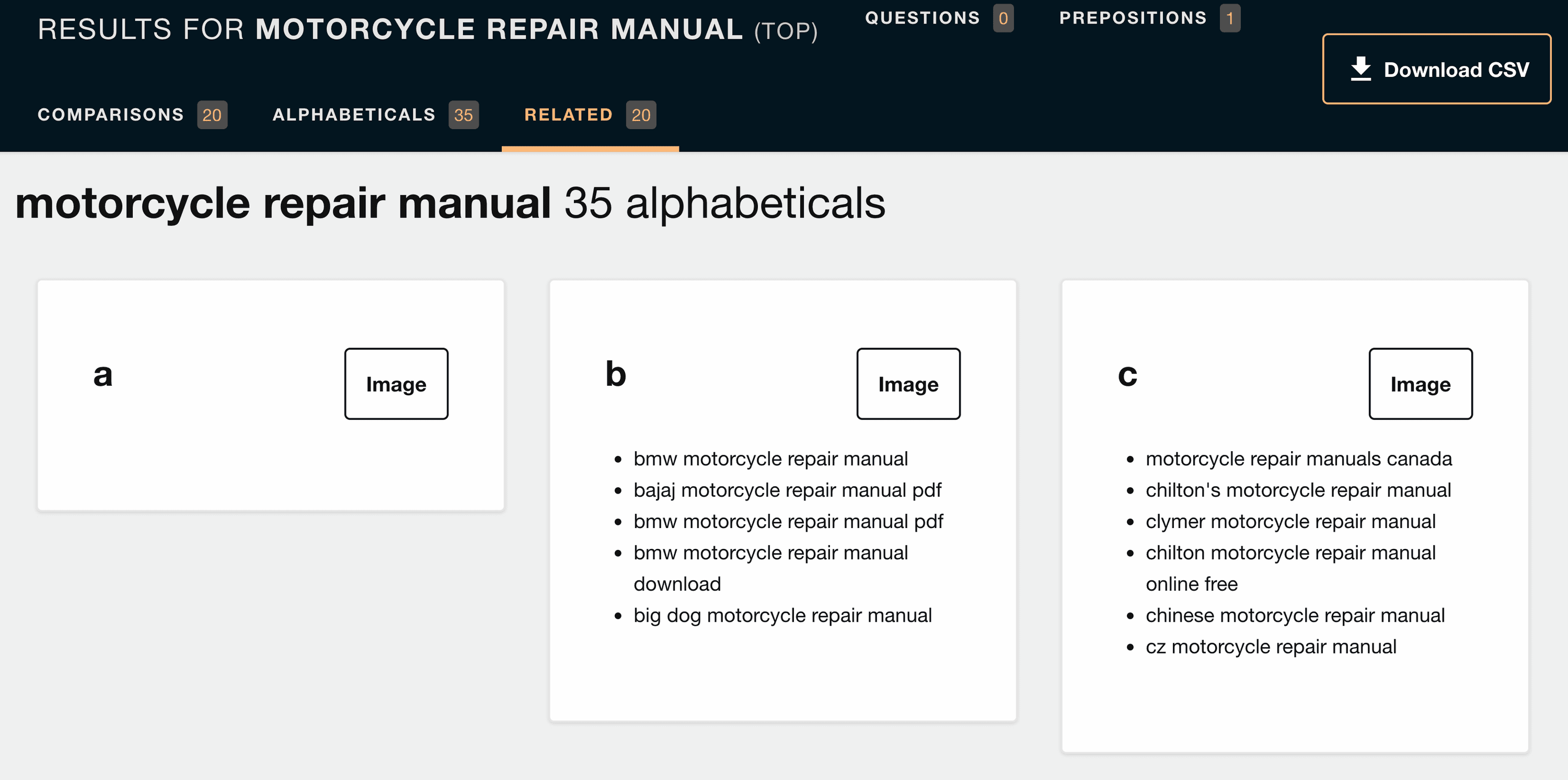Download results as CSV
Viewport: 1568px width, 780px height.
[x=1436, y=69]
